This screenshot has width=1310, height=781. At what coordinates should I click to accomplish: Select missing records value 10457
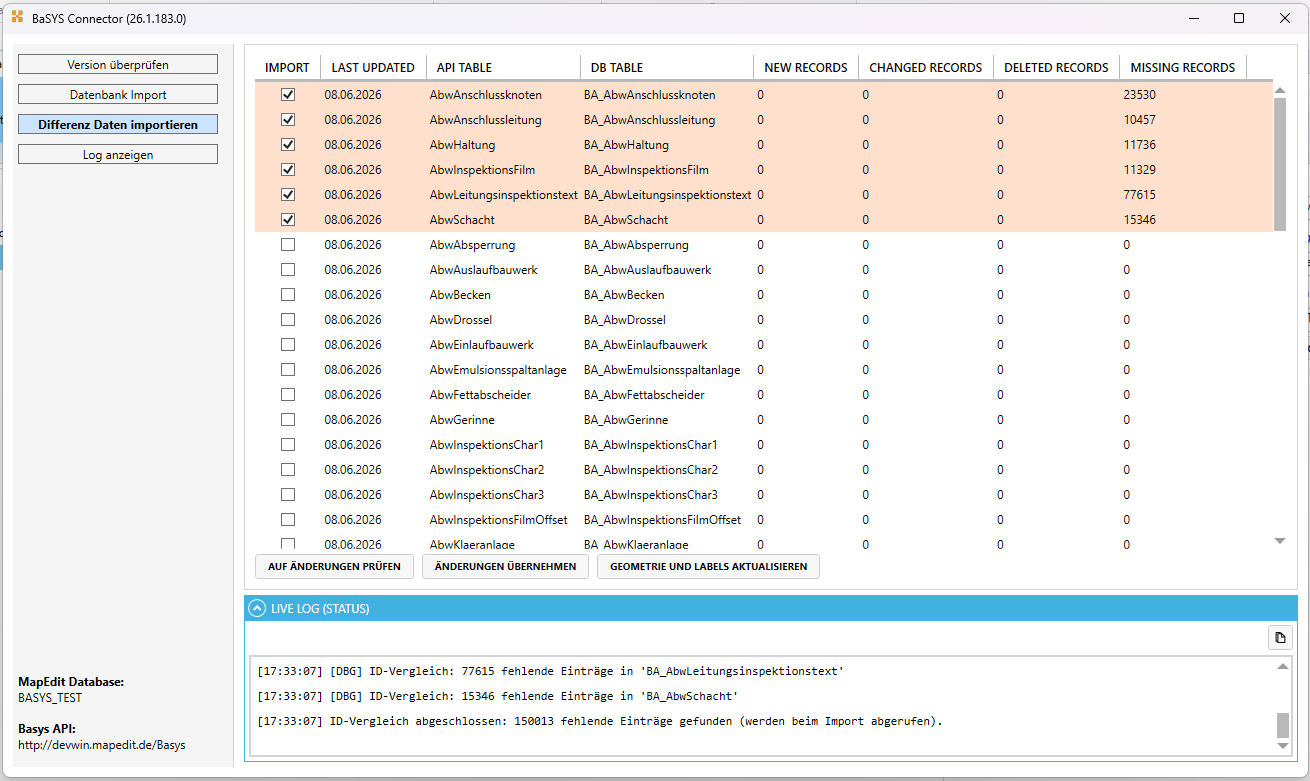click(x=1139, y=120)
